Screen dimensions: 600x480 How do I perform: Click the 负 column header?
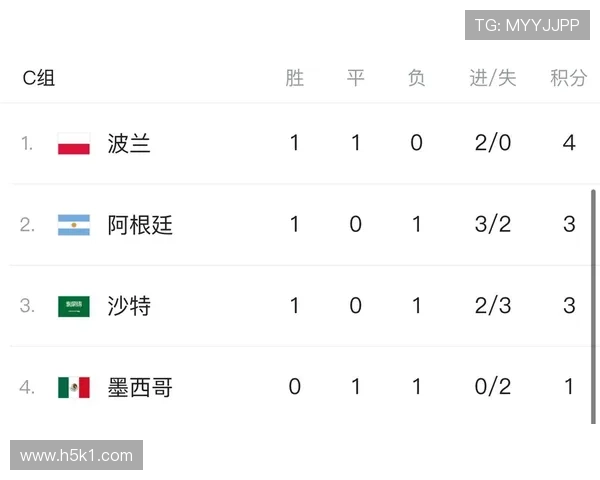(416, 78)
